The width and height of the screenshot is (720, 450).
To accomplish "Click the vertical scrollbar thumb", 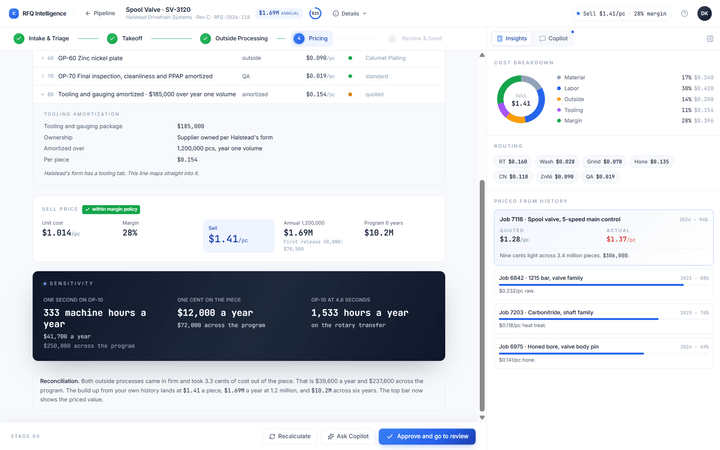I will tap(482, 296).
